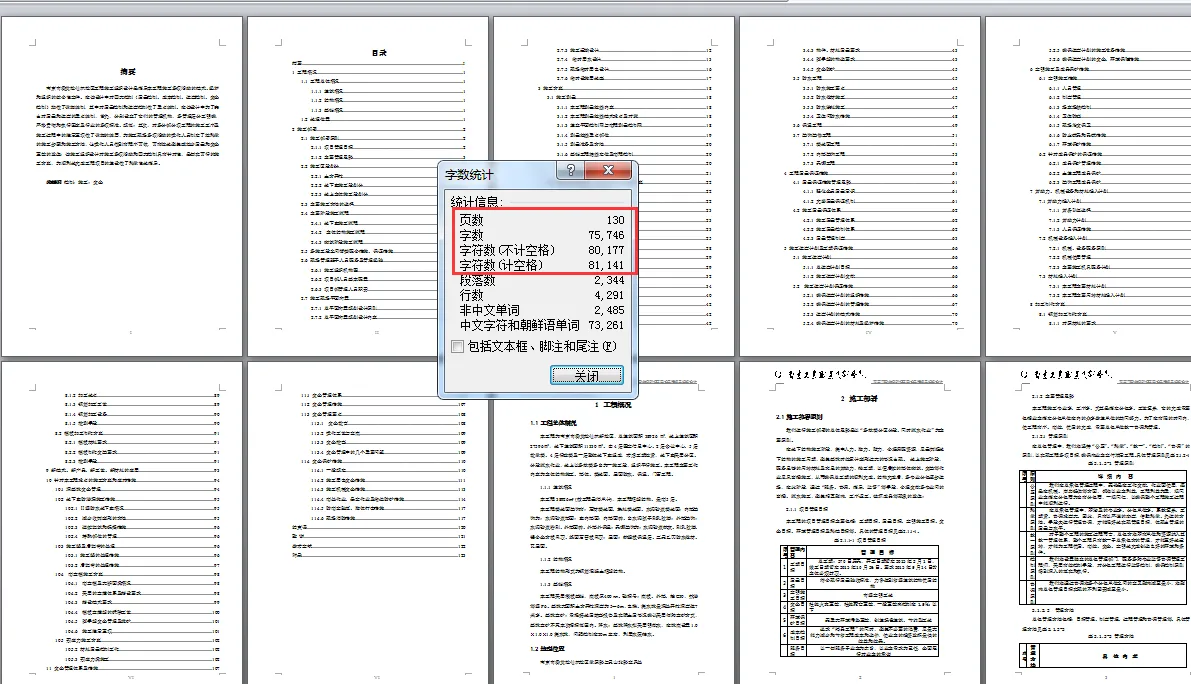Enable the 包括文本框、脚注和尾注 checkbox

(458, 346)
